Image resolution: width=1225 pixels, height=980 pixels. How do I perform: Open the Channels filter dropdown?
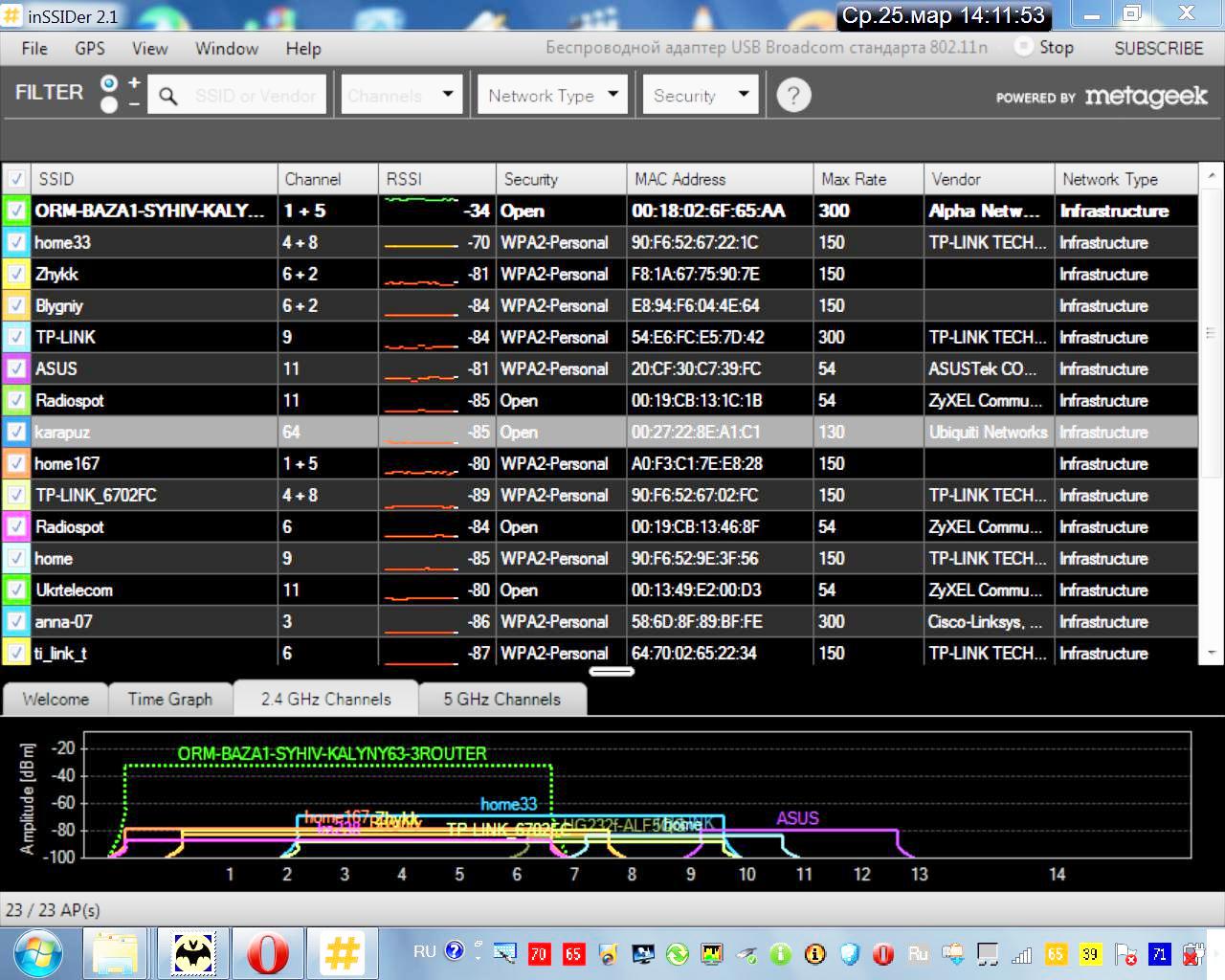401,95
